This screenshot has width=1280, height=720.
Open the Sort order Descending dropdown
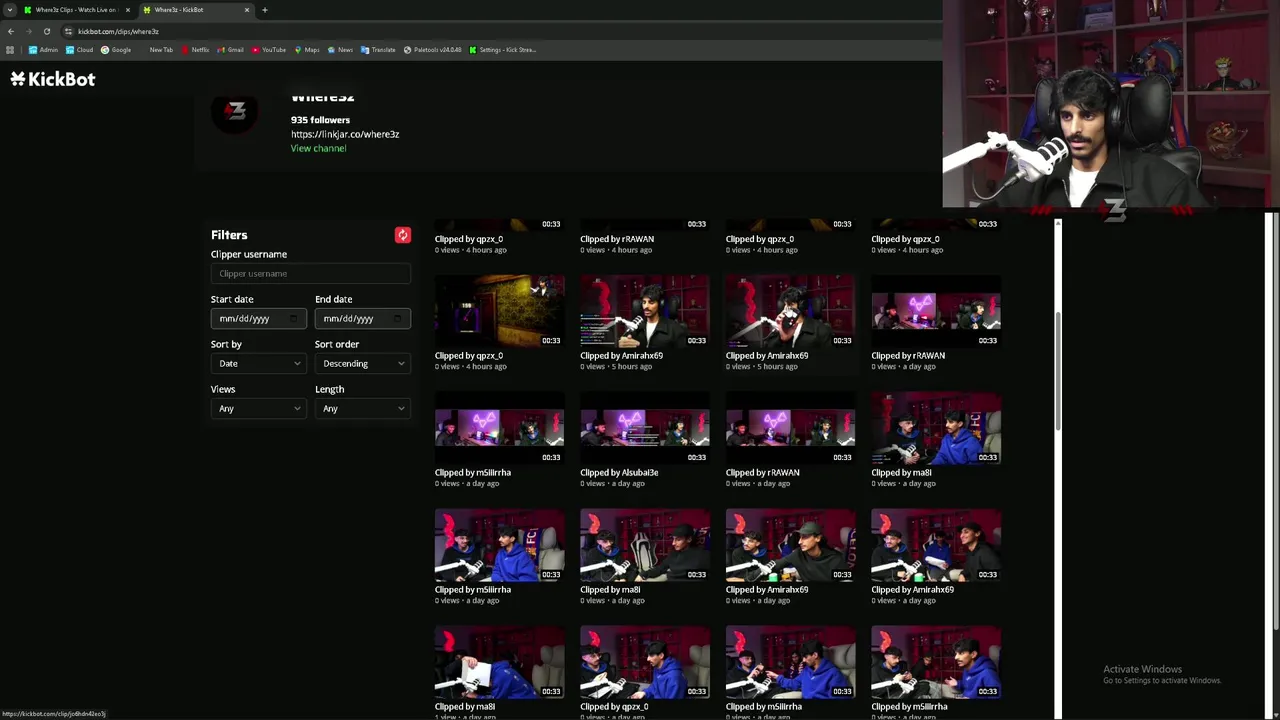[x=362, y=363]
